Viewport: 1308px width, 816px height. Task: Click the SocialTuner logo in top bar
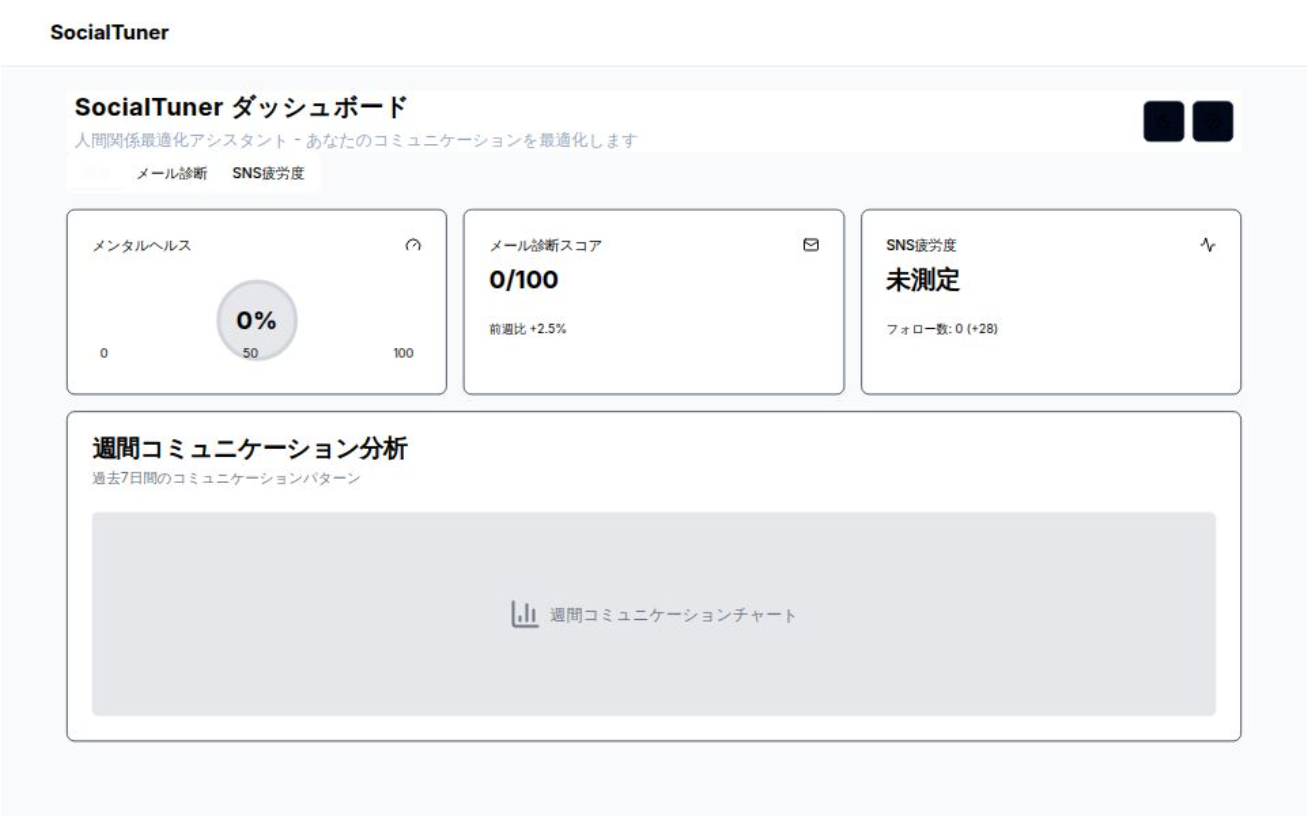(109, 33)
